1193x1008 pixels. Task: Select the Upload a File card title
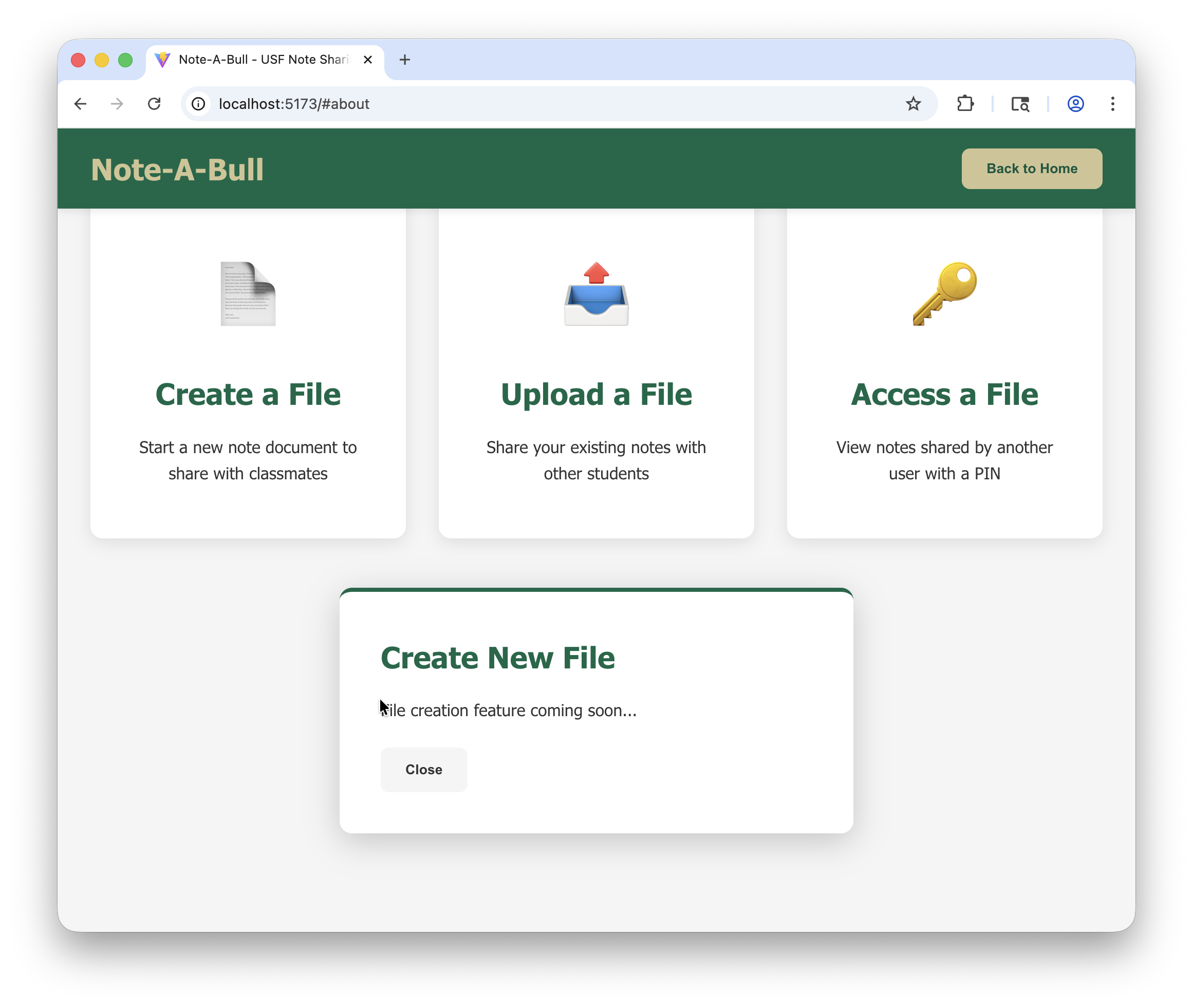(596, 394)
